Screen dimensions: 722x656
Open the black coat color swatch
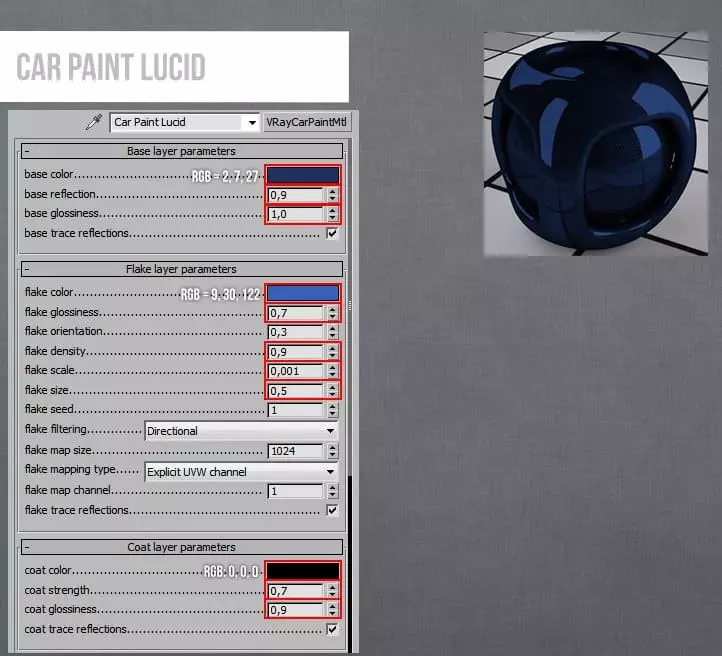point(303,571)
